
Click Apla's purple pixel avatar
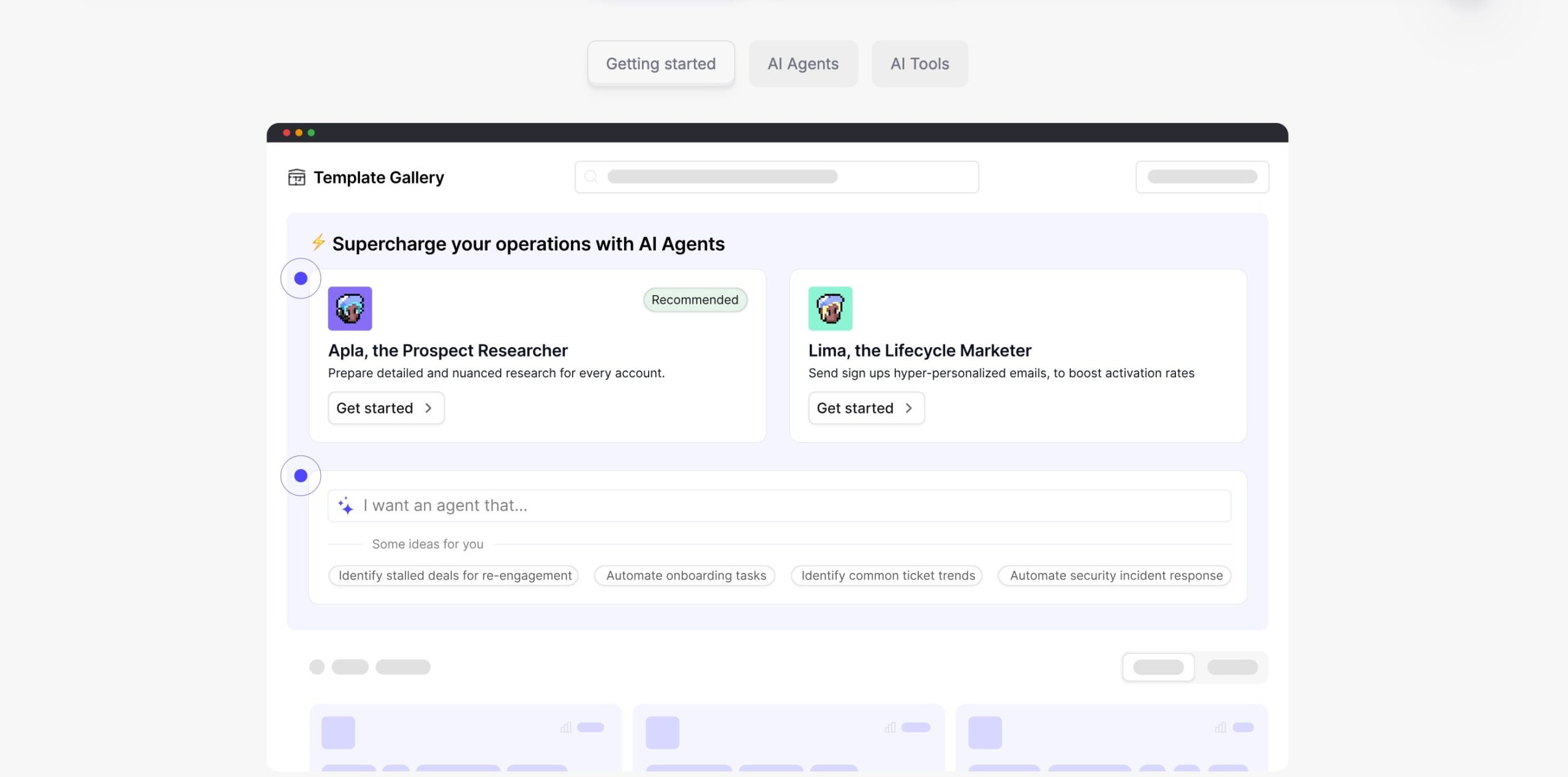350,309
